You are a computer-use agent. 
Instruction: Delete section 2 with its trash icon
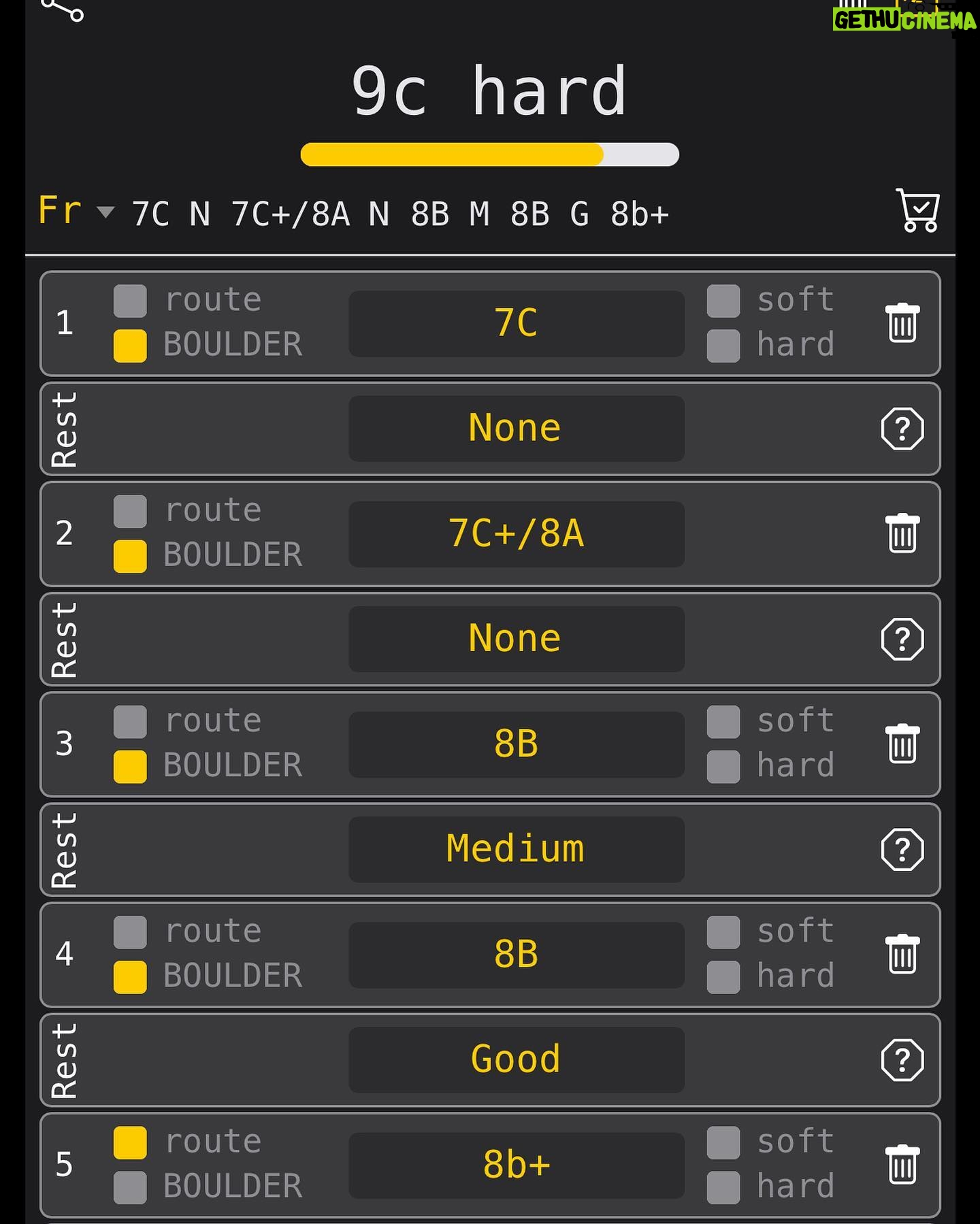coord(902,533)
